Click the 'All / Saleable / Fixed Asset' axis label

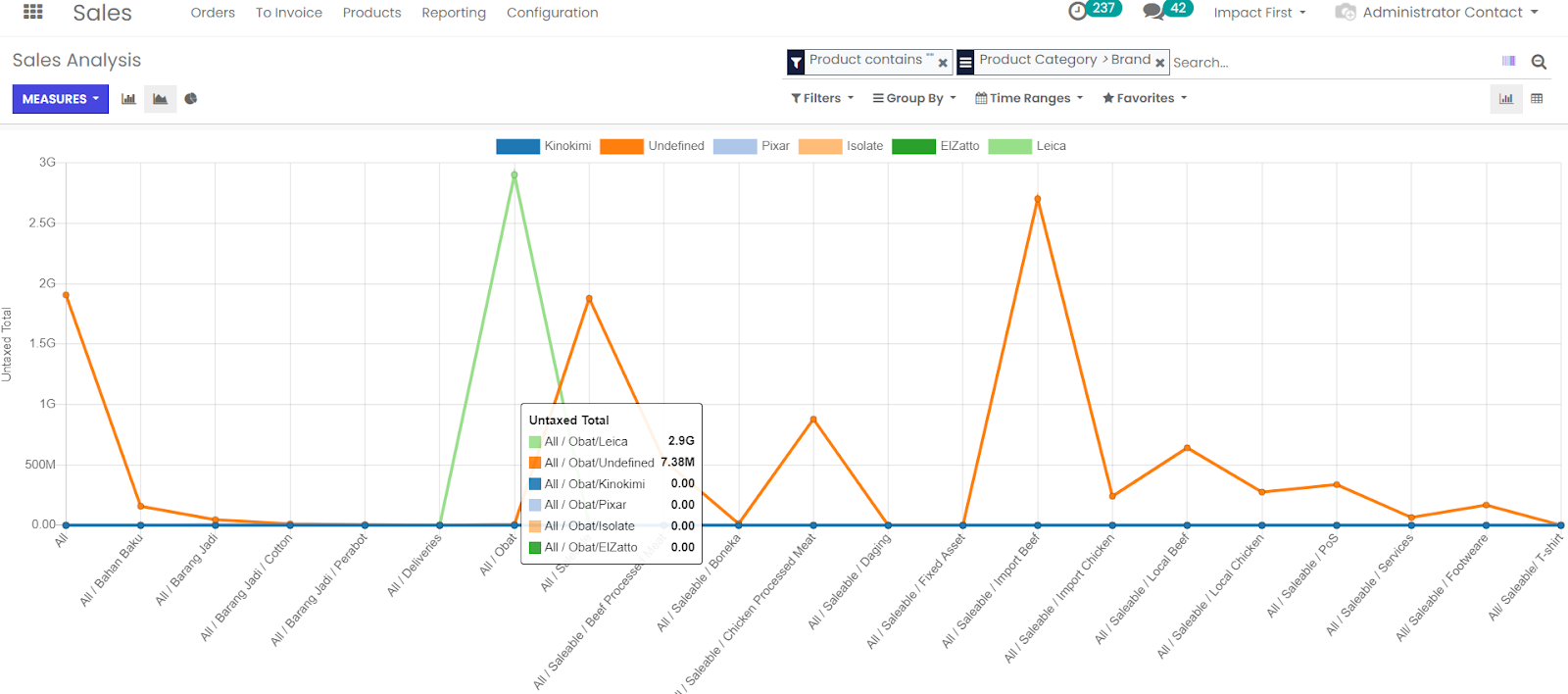[916, 591]
